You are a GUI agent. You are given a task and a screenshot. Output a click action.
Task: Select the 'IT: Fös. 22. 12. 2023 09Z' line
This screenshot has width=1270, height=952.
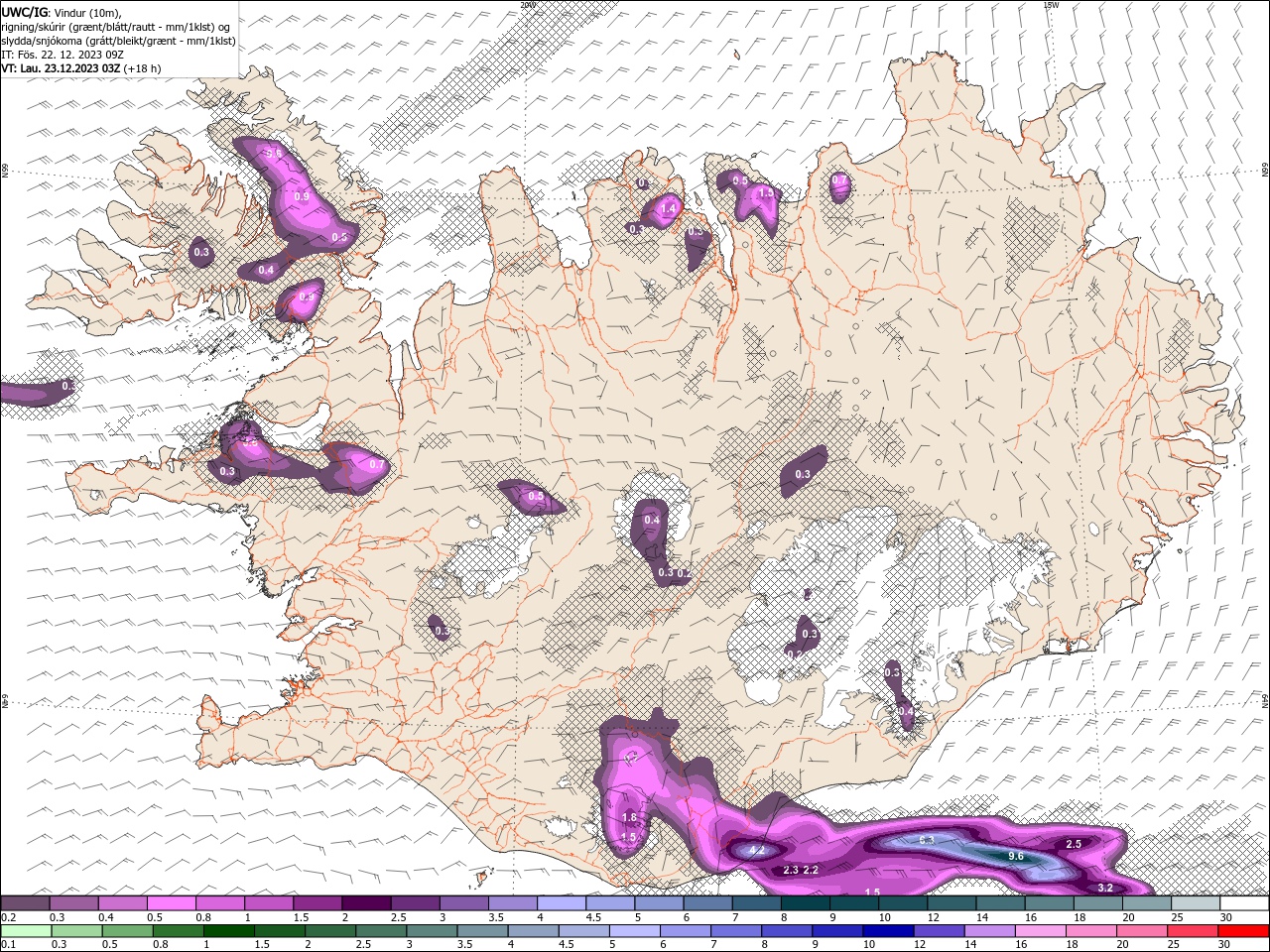[x=63, y=55]
